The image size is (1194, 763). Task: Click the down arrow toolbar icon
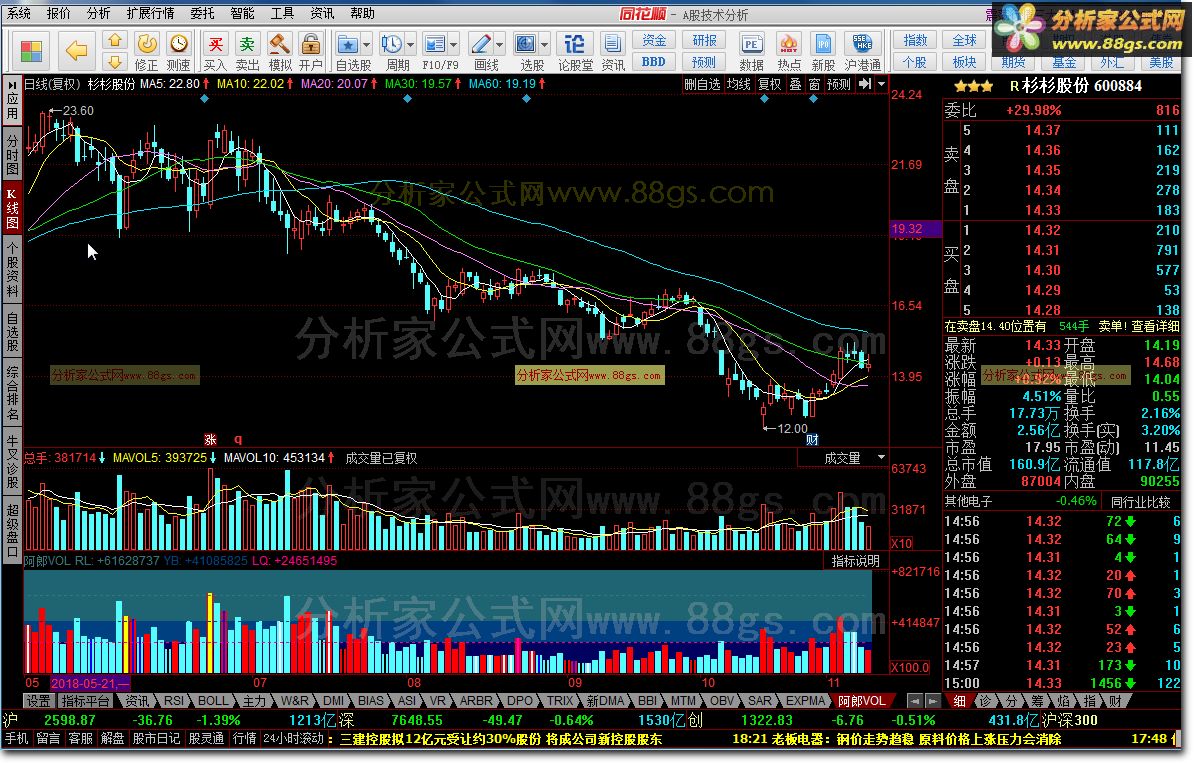tap(115, 62)
